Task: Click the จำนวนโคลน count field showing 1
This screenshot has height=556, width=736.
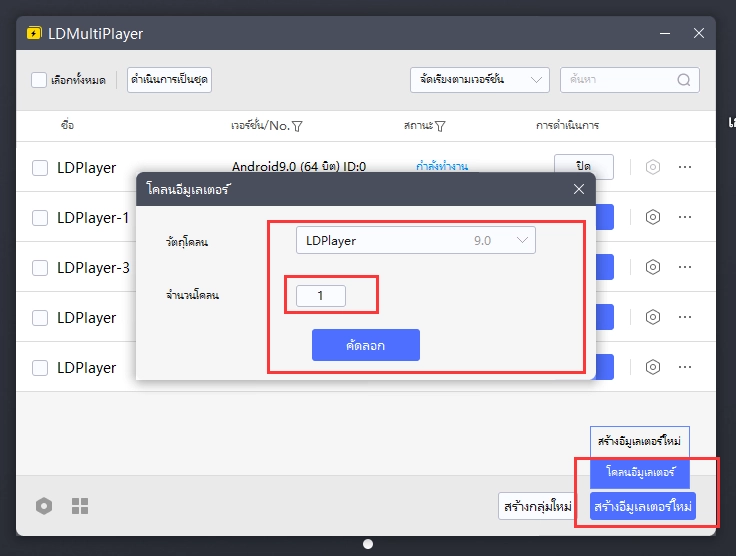Action: pos(321,296)
